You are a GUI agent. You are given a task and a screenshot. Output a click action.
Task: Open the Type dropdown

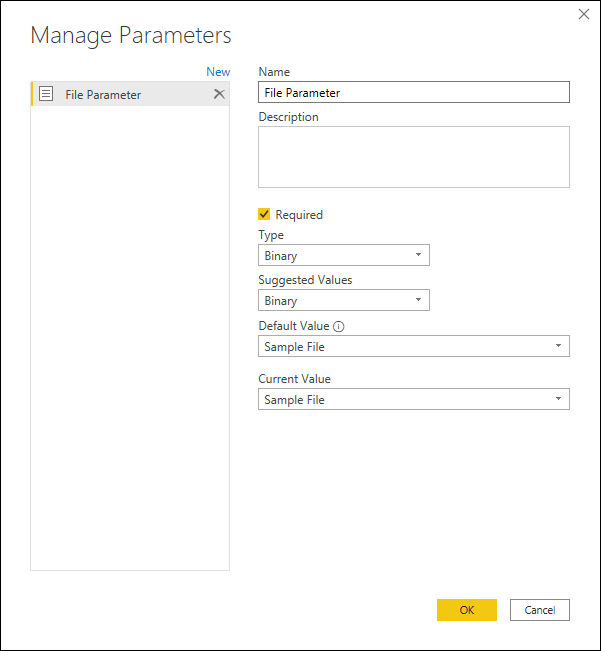344,255
